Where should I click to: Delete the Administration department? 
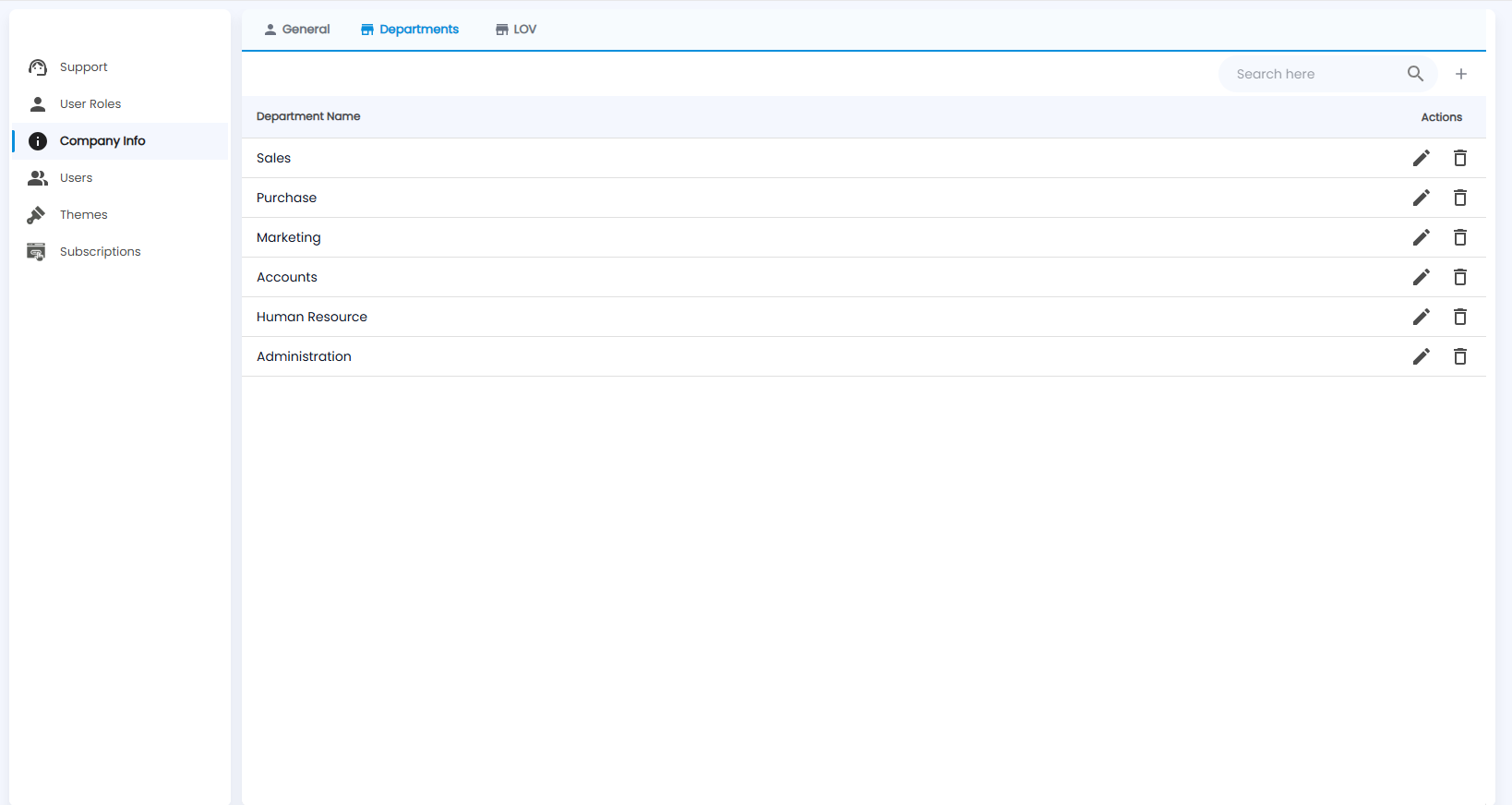(x=1460, y=356)
